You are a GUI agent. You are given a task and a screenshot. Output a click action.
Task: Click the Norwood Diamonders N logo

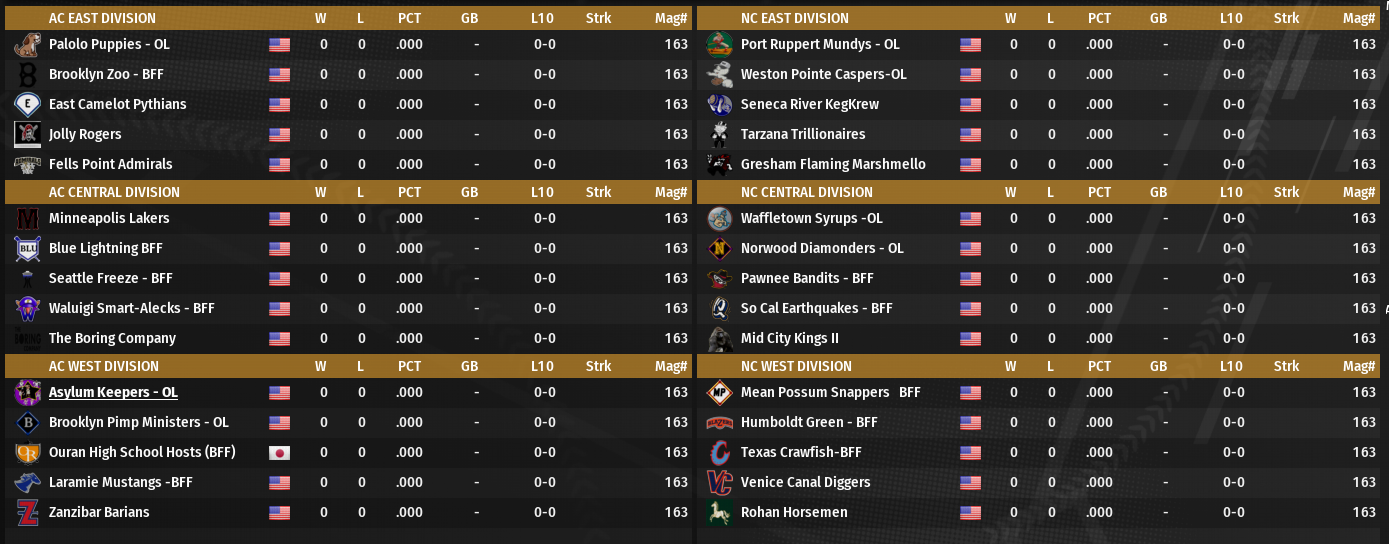(719, 248)
